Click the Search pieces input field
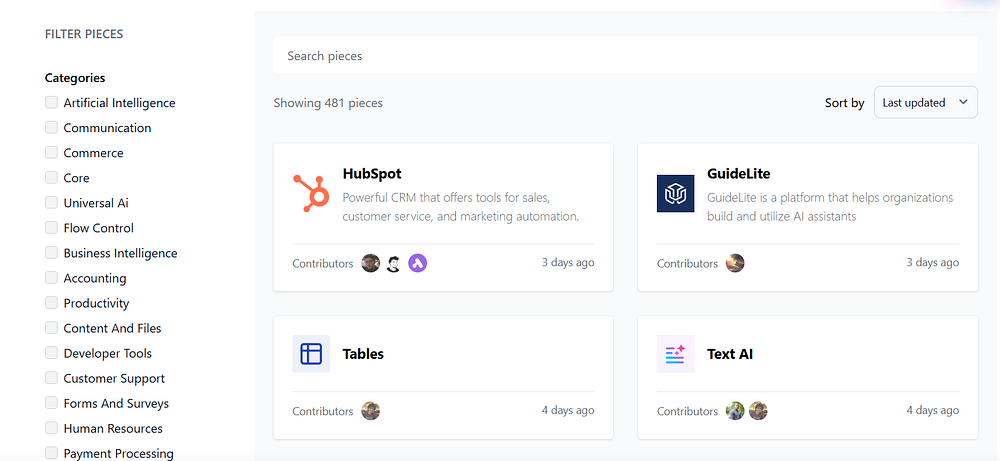The height and width of the screenshot is (461, 1000). [625, 56]
